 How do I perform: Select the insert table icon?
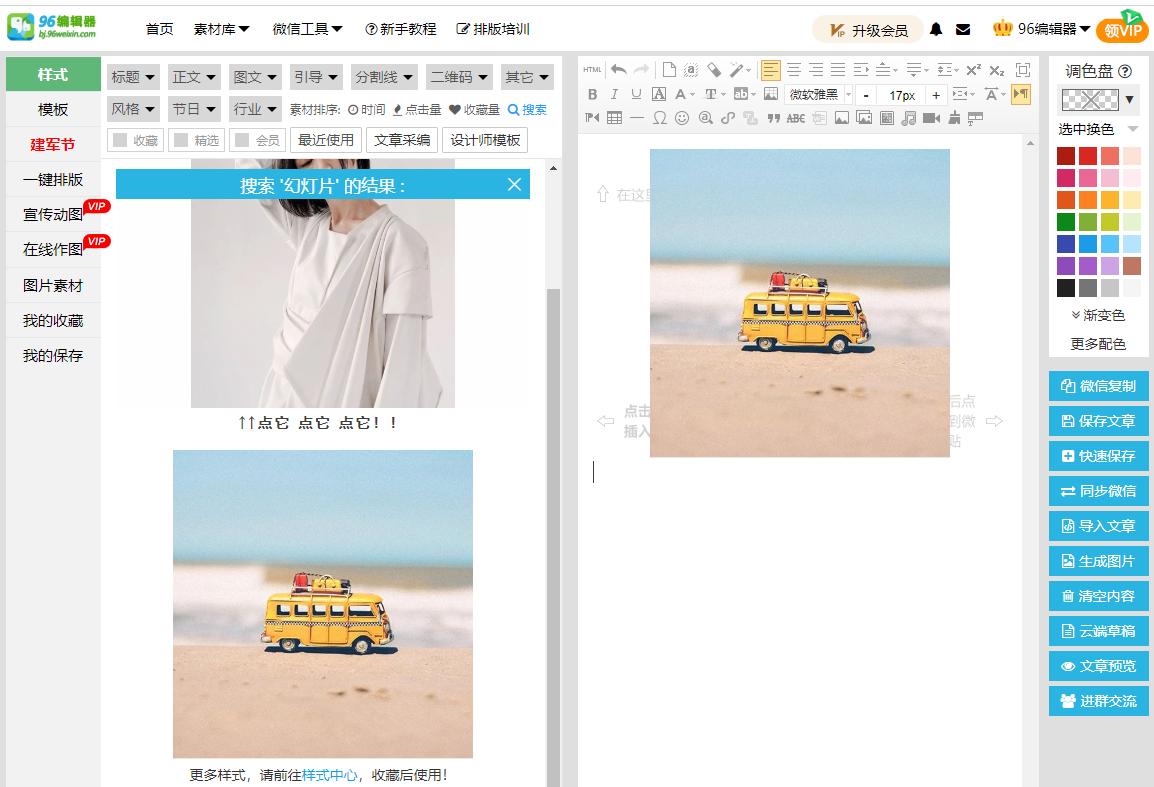(x=612, y=118)
